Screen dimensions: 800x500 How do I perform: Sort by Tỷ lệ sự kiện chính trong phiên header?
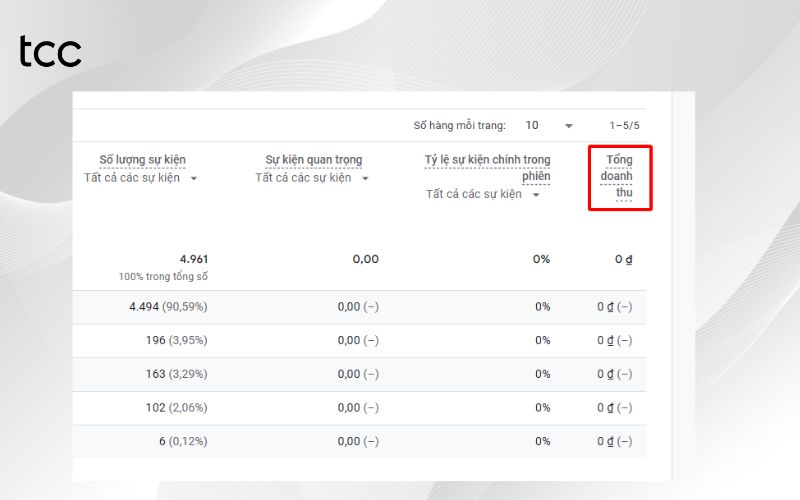point(487,168)
